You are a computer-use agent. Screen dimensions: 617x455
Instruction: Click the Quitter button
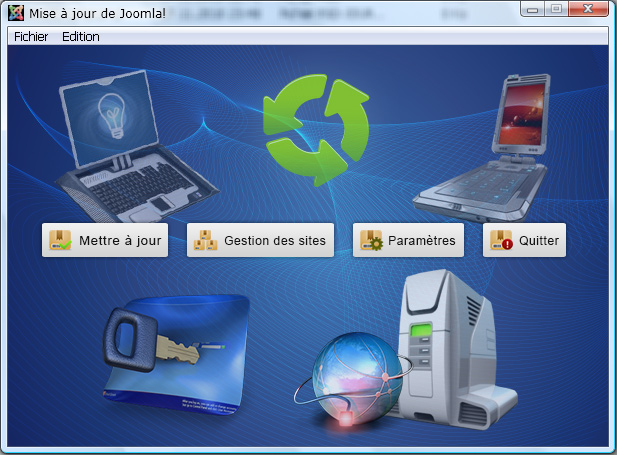pos(525,240)
